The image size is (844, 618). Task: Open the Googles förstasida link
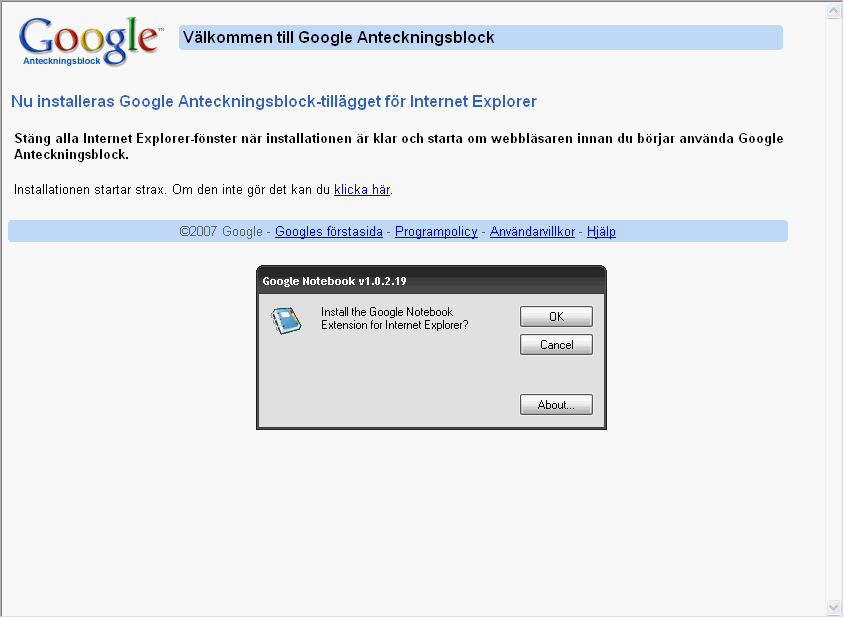coord(329,231)
